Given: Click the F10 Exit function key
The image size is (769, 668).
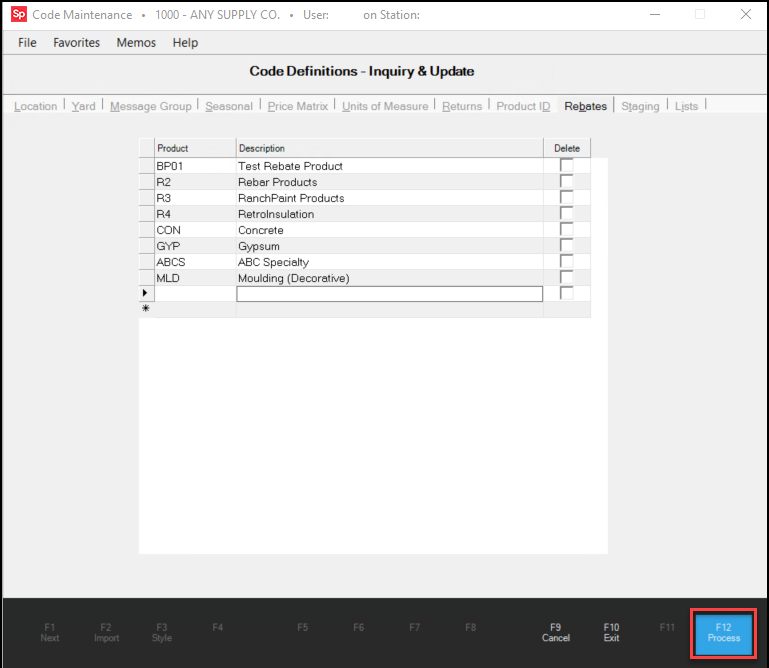Looking at the screenshot, I should (x=612, y=632).
